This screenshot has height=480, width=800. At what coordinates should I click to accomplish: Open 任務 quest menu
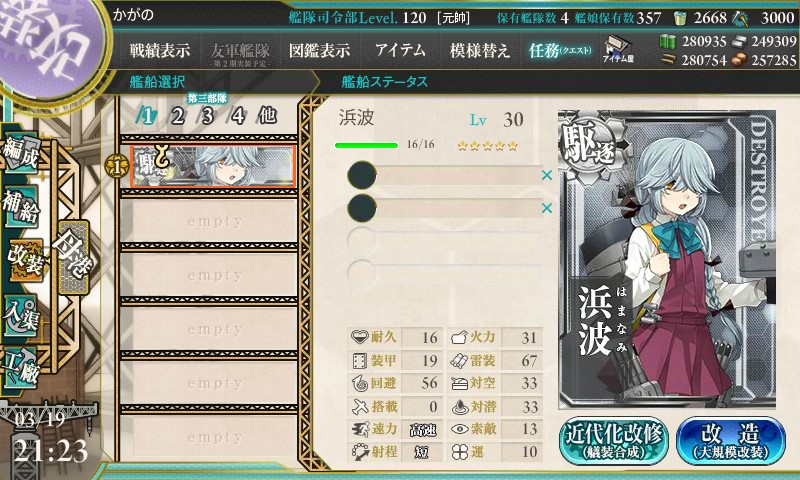(560, 50)
